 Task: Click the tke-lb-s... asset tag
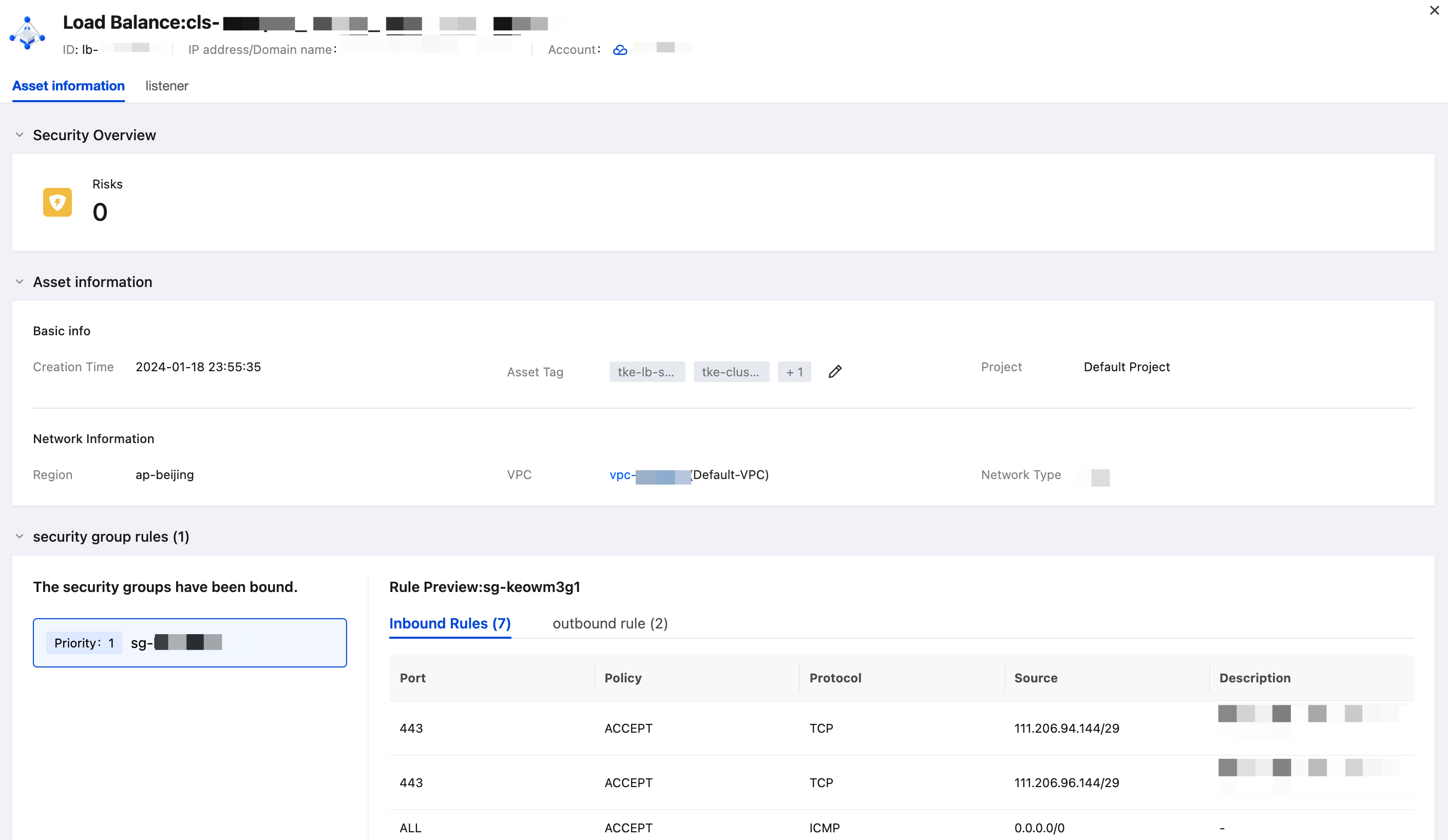tap(647, 372)
